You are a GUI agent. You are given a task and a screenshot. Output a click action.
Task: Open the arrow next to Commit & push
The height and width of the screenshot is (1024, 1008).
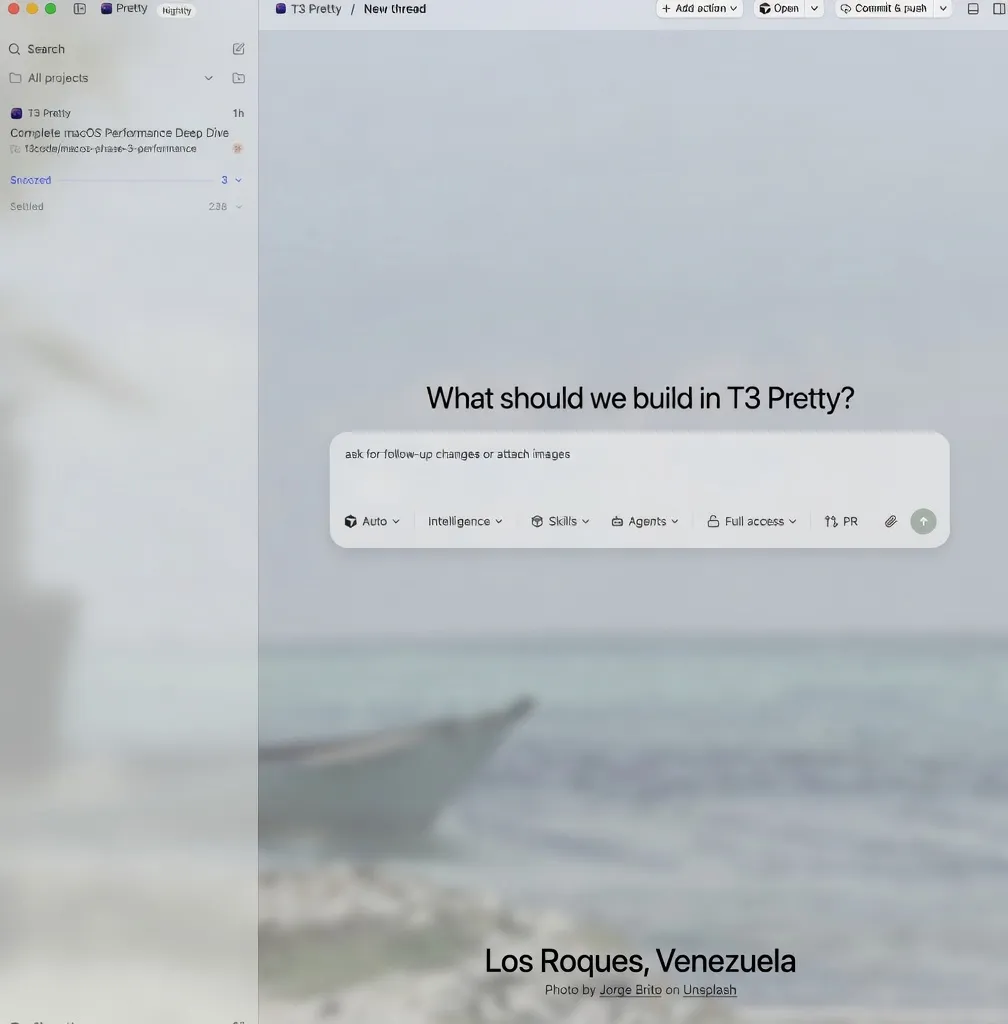tap(943, 8)
